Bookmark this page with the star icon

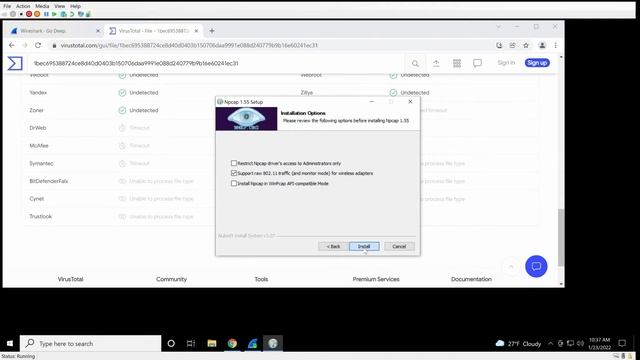[526, 45]
